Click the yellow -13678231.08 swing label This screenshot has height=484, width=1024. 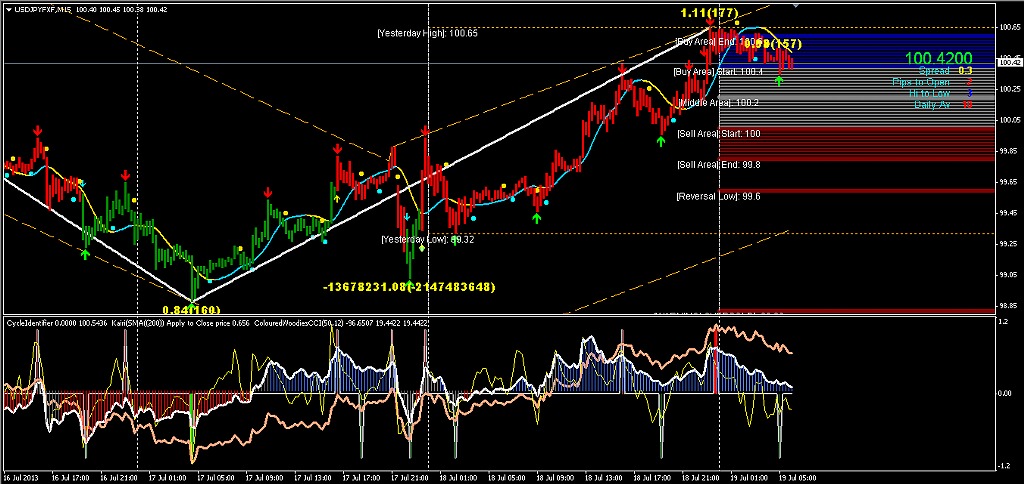[x=409, y=287]
